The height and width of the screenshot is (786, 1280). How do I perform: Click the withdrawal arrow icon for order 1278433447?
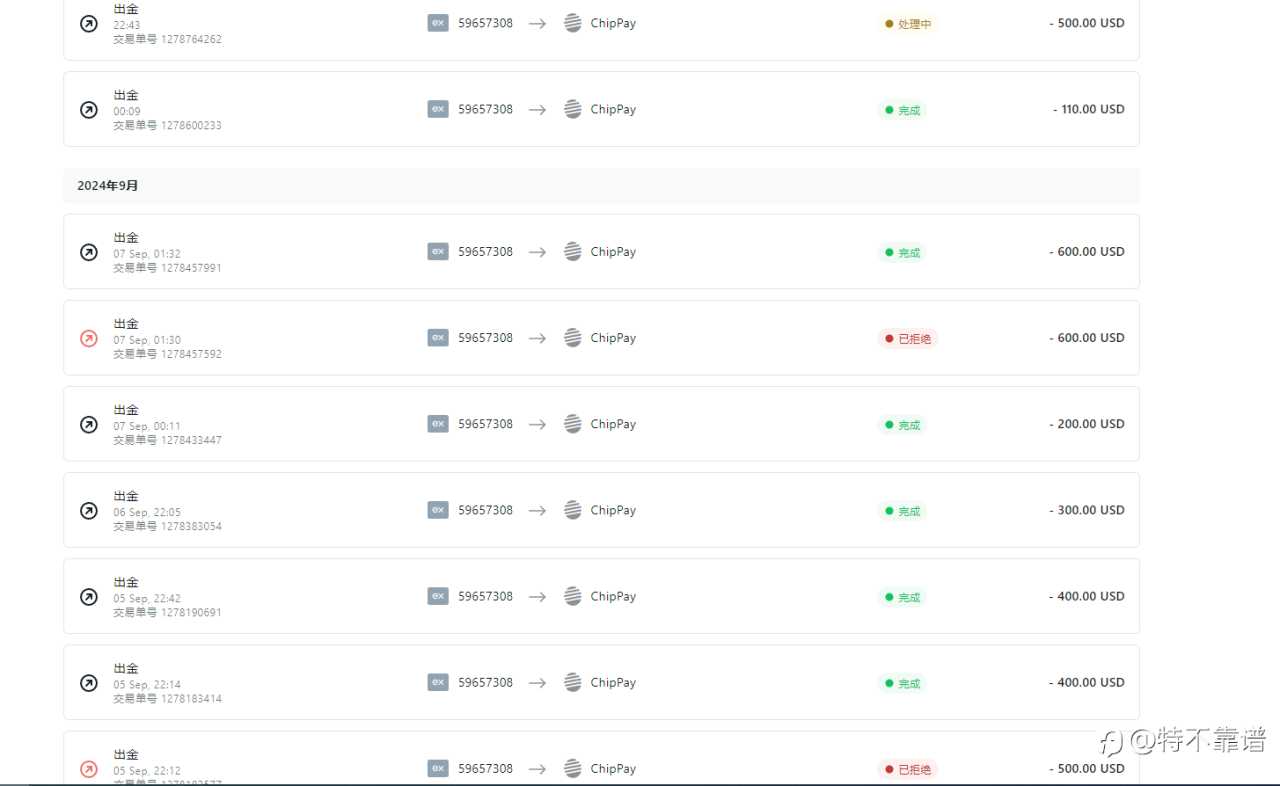point(89,424)
